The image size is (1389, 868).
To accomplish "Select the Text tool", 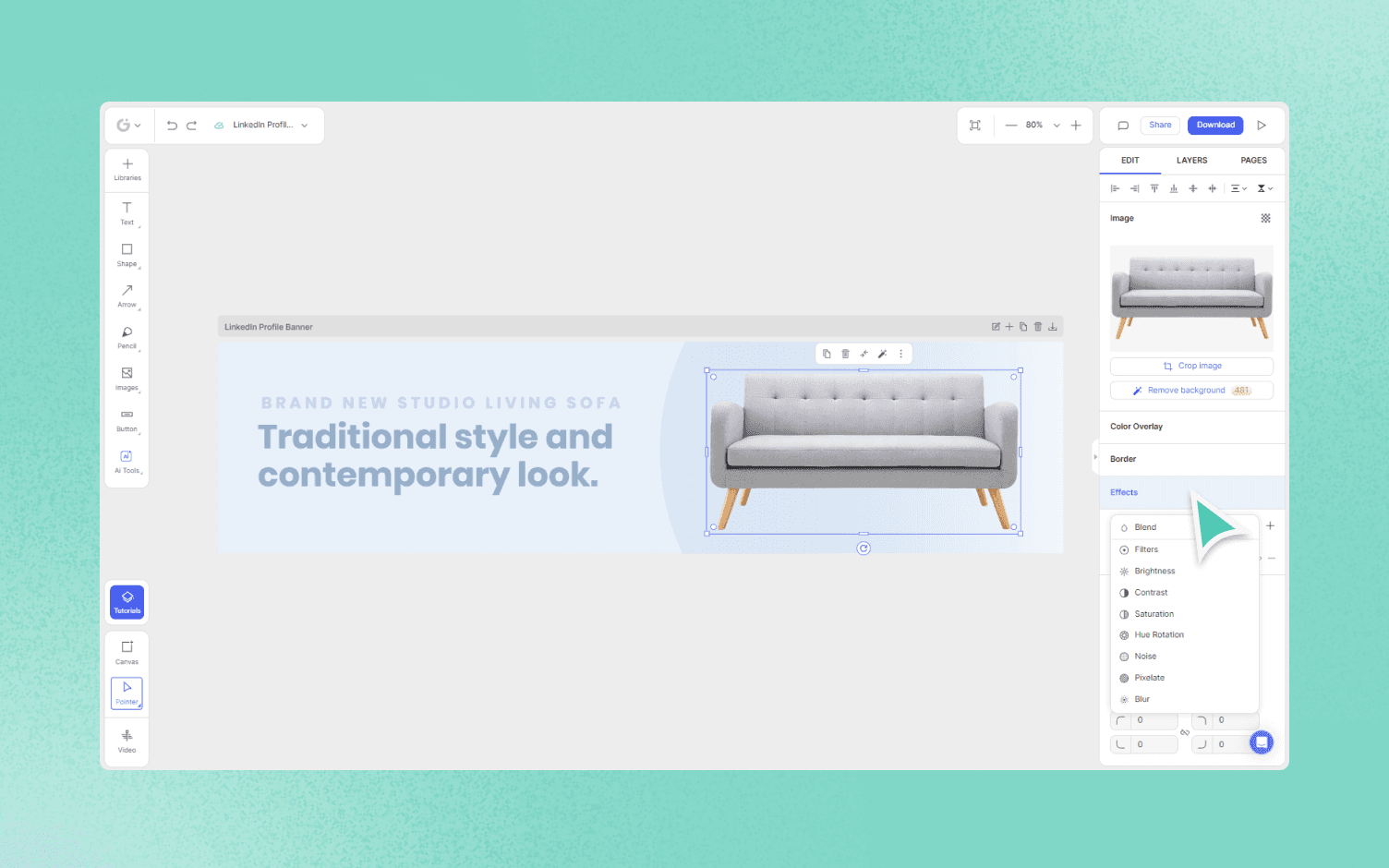I will tap(127, 213).
